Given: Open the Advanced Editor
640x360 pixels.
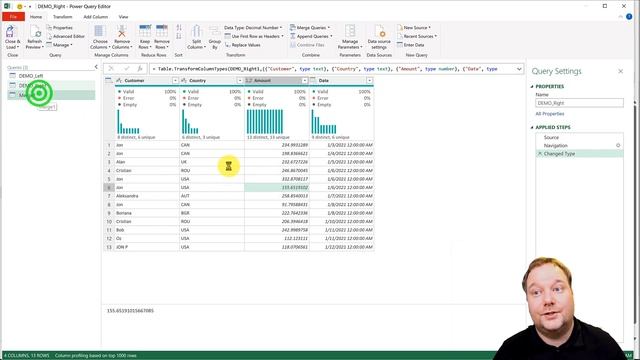Looking at the screenshot, I should pyautogui.click(x=65, y=36).
